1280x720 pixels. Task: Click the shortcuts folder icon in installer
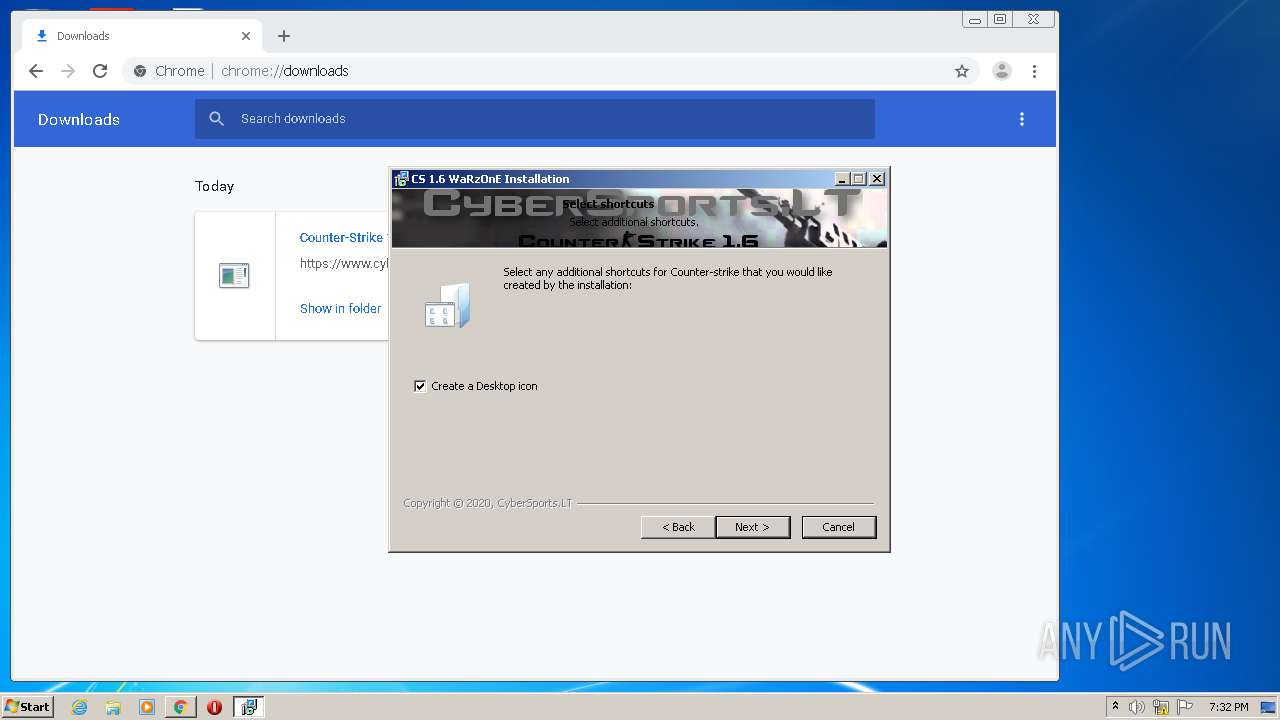coord(447,306)
